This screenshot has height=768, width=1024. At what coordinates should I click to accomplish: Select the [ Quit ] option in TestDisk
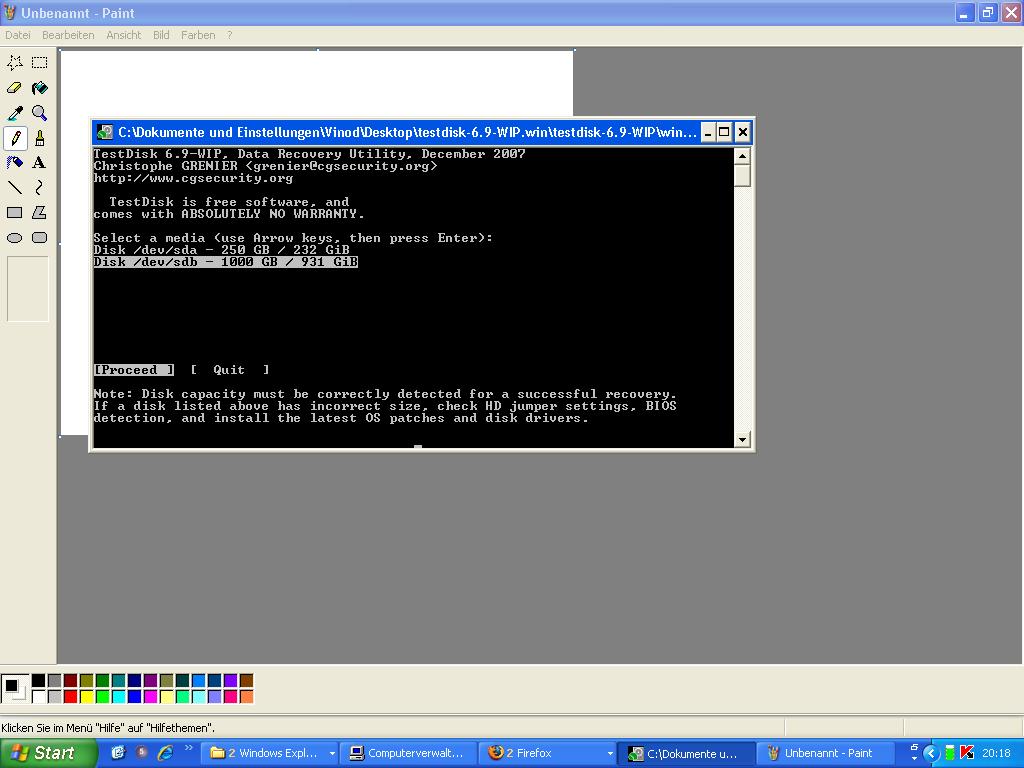pos(229,370)
